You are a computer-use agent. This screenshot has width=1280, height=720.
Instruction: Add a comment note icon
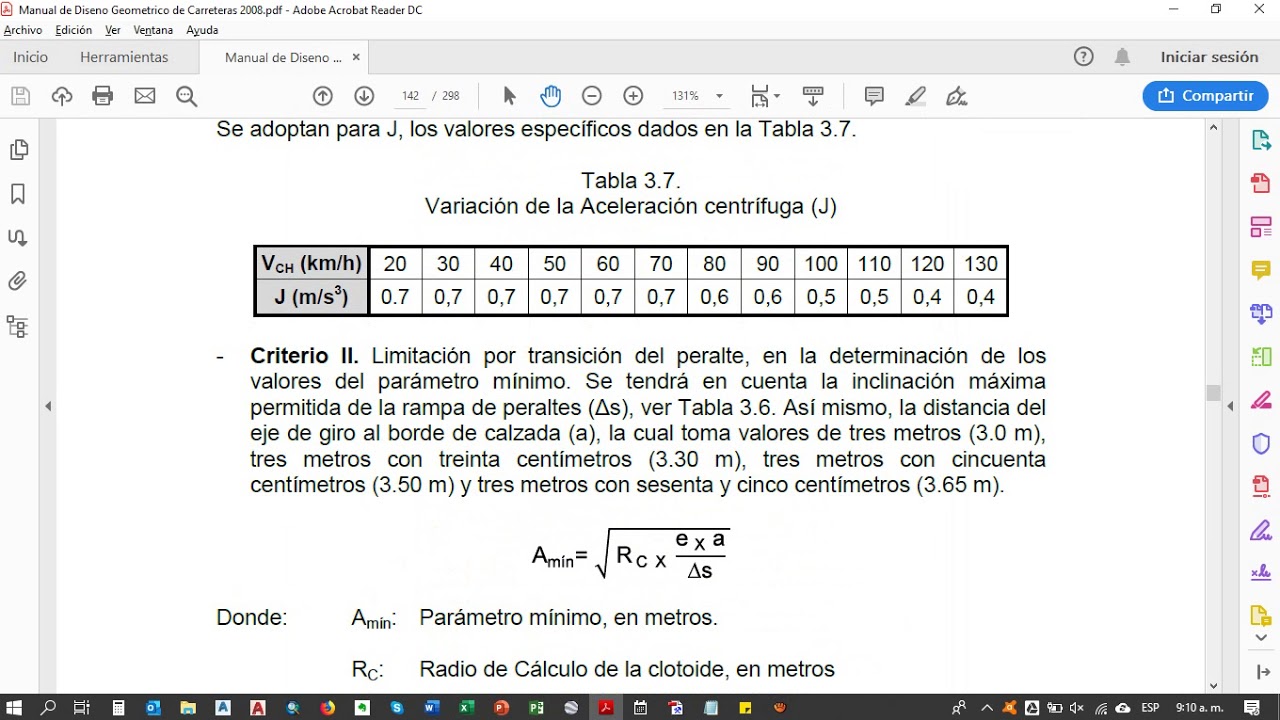(874, 96)
